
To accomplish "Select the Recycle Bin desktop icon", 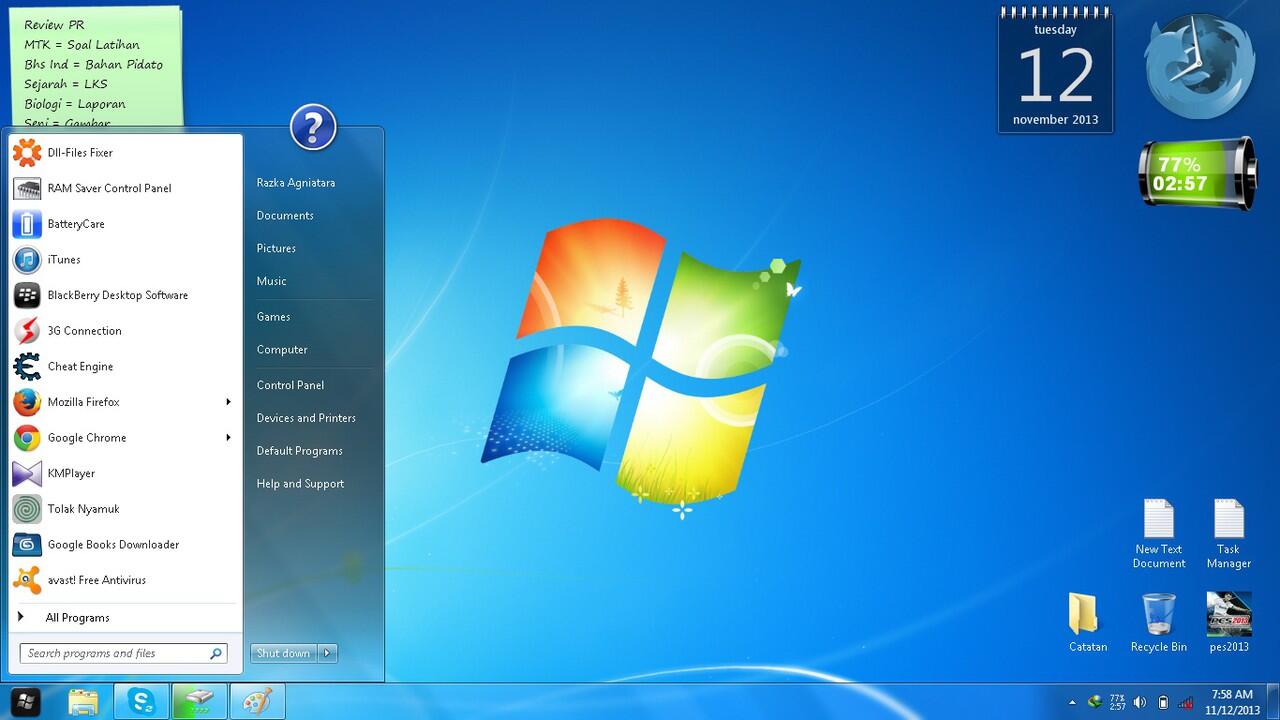I will [x=1158, y=621].
